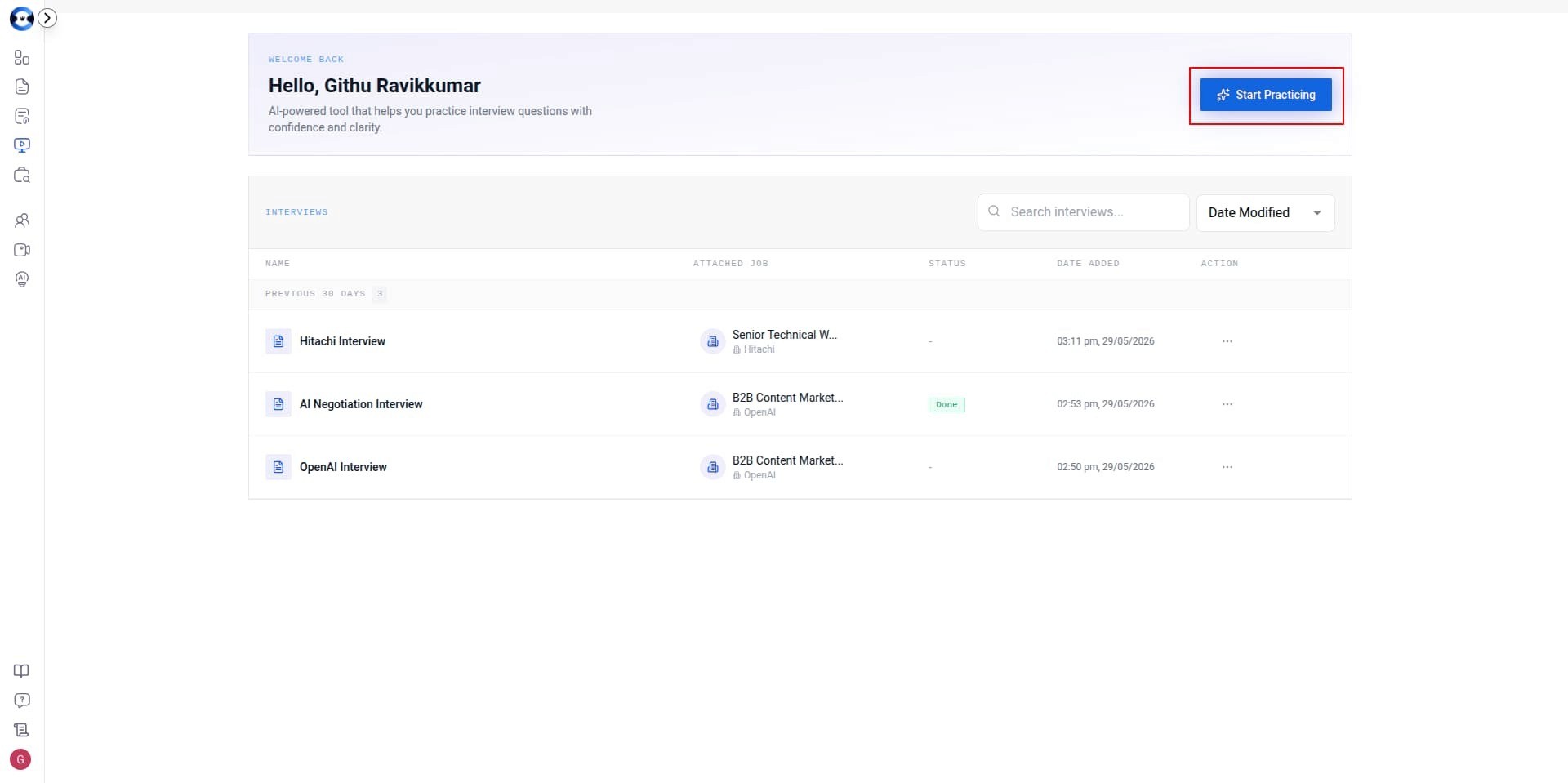Click the 02:50 pm, 29/05/2026 date
The width and height of the screenshot is (1568, 783).
point(1106,467)
